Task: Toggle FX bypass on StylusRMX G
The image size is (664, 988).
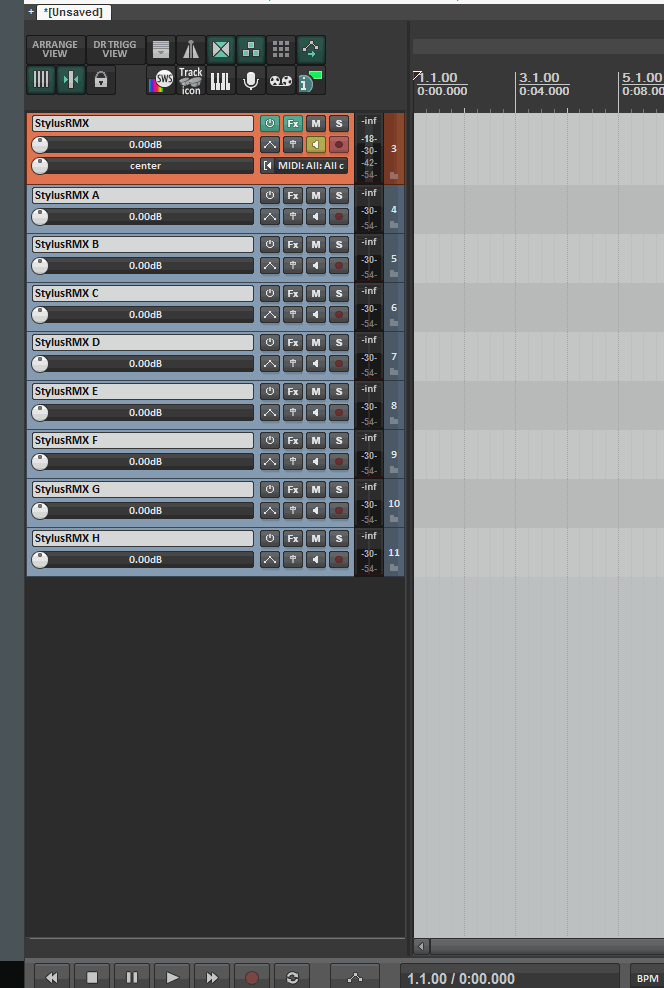Action: 270,489
